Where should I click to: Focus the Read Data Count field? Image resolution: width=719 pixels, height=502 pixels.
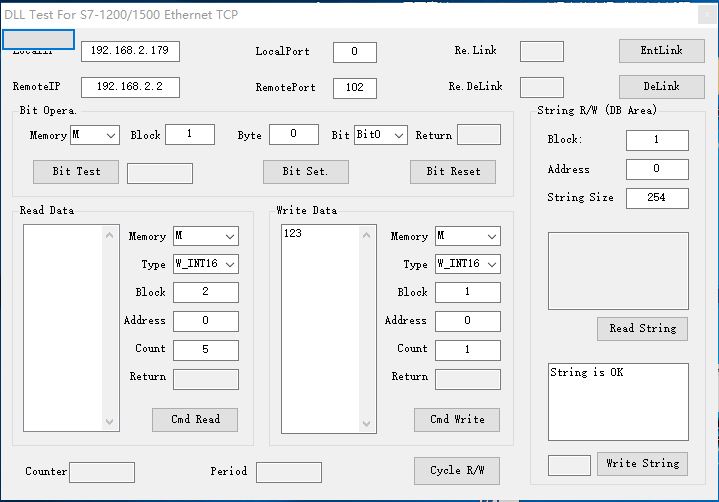205,350
